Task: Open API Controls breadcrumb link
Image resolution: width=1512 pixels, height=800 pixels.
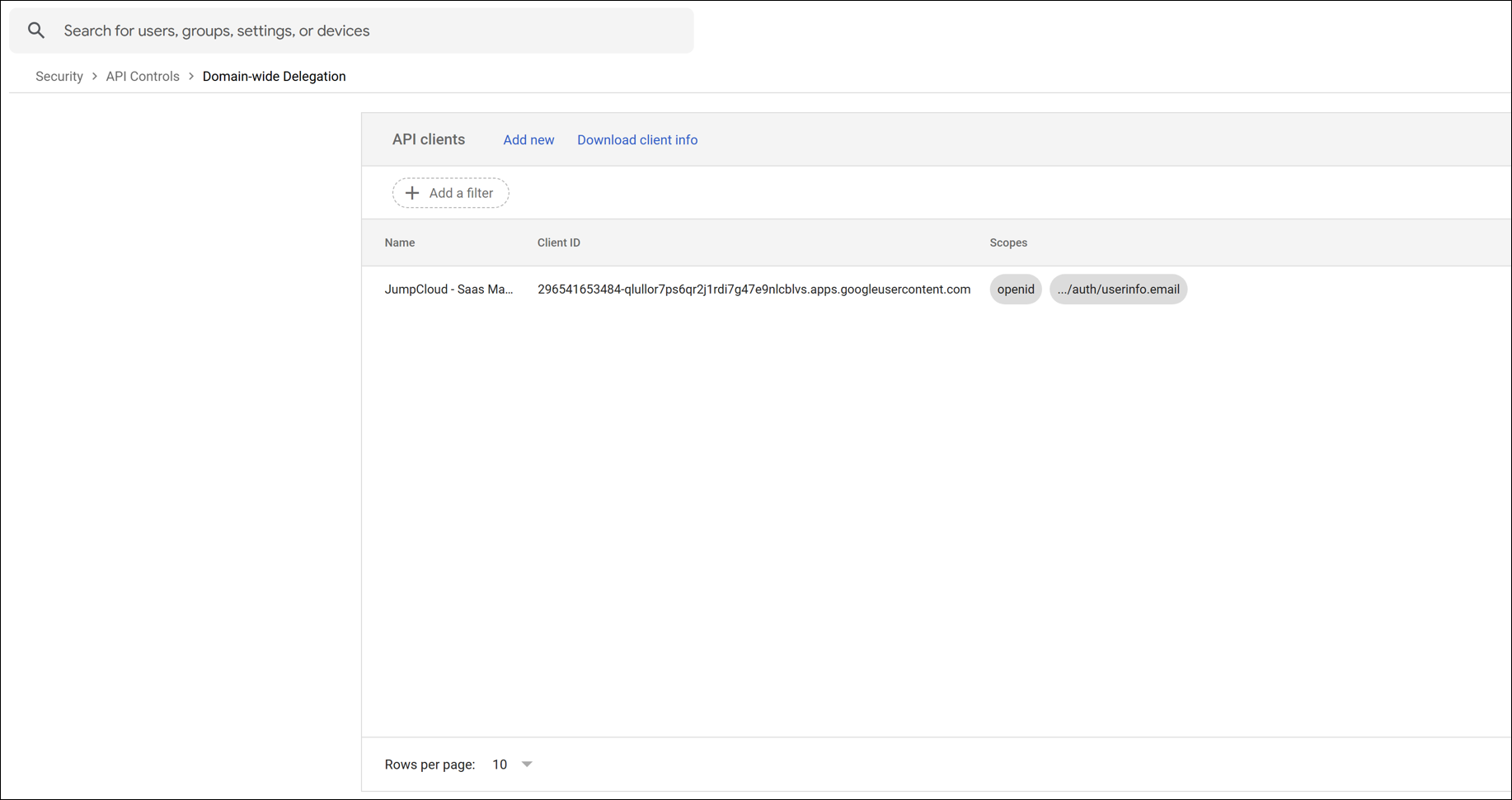Action: [x=143, y=76]
